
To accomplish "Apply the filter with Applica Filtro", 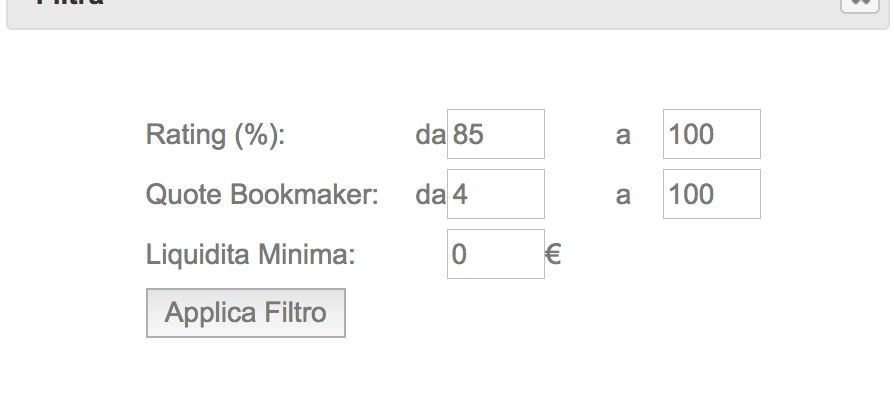I will 246,313.
